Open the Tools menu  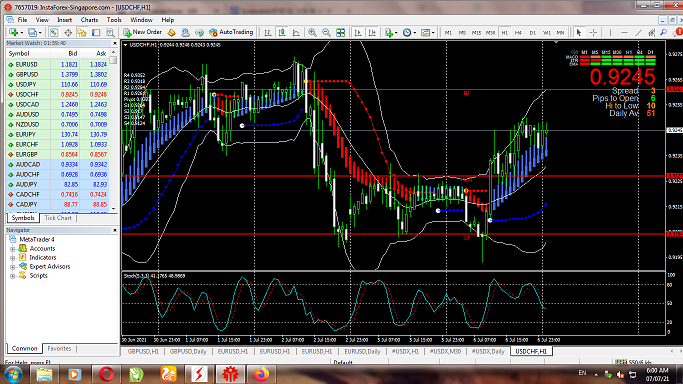pos(114,20)
